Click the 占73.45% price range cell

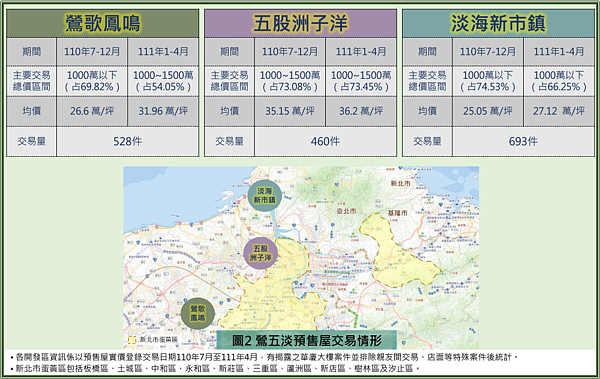[x=361, y=81]
